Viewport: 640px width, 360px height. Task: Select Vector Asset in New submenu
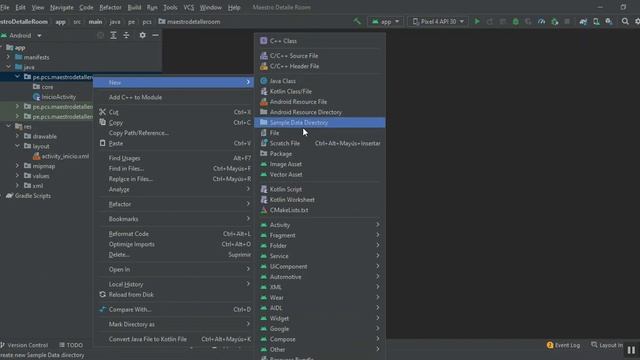(320, 175)
